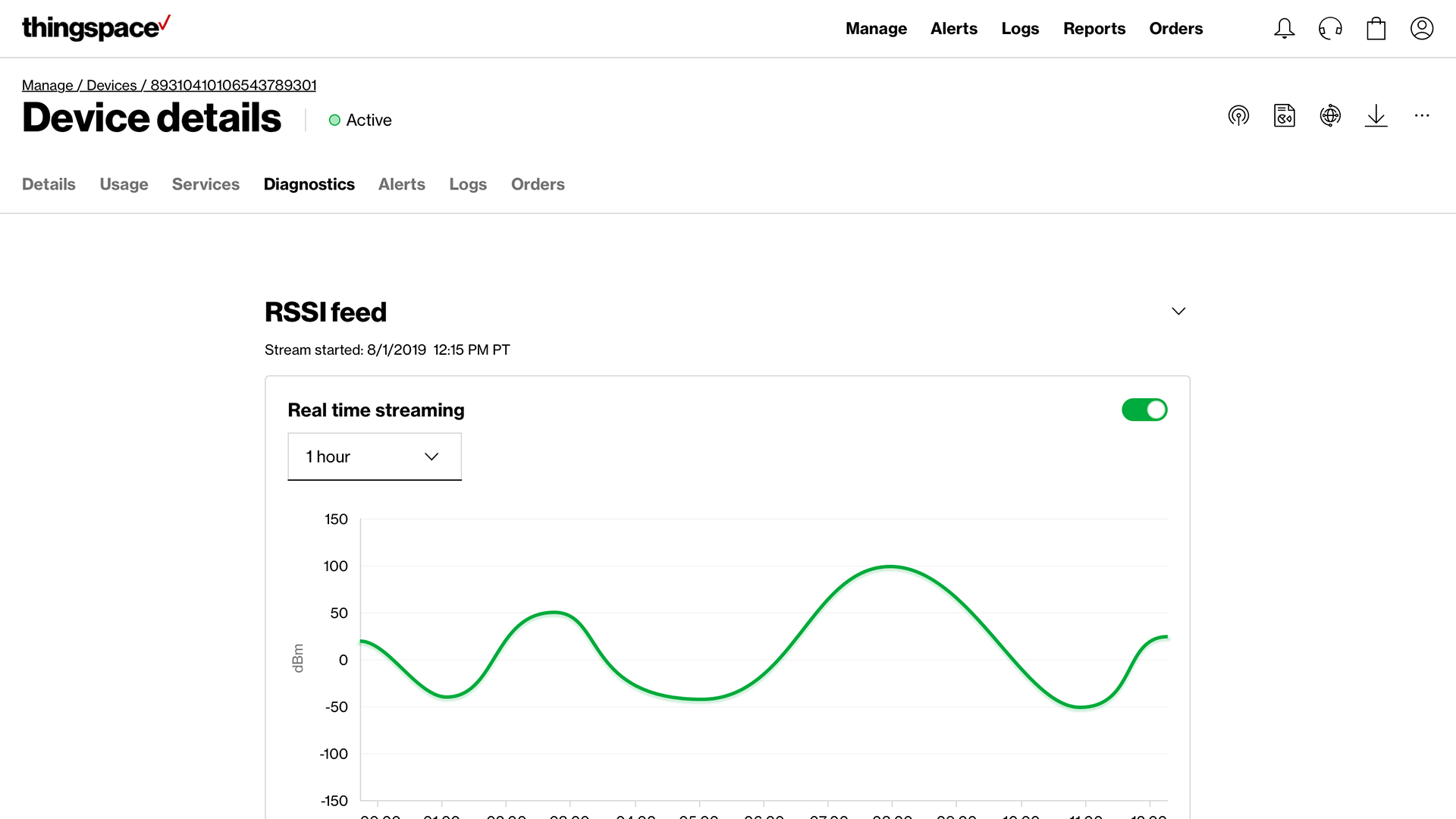Open Reports in top navigation

click(1094, 29)
